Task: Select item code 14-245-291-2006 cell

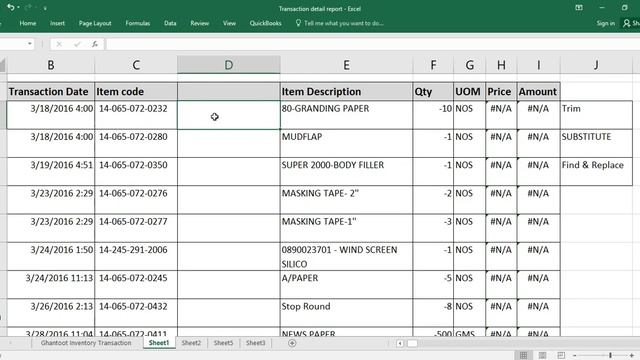Action: coord(136,256)
